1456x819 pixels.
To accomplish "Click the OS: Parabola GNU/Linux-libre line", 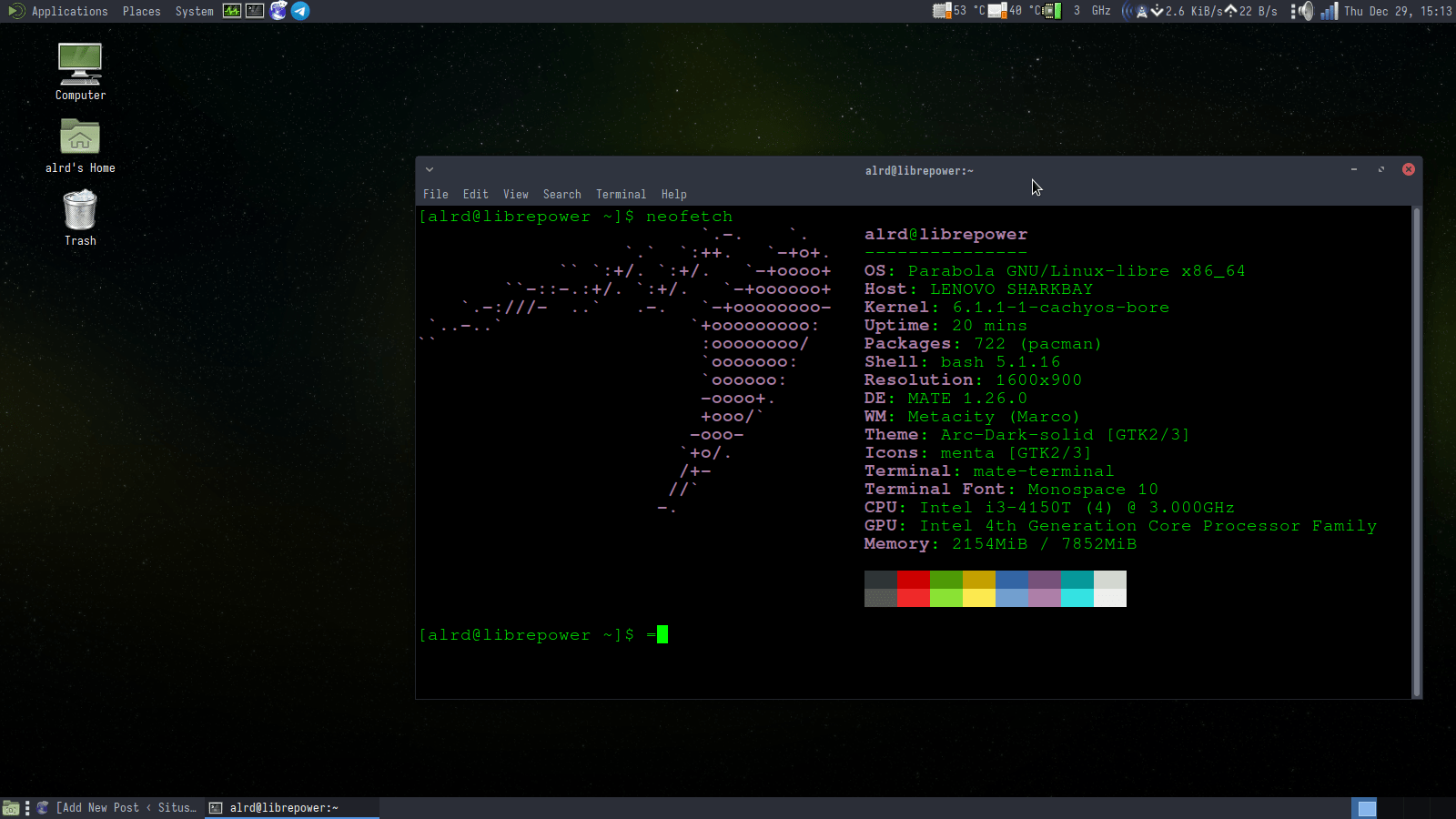I will pos(1055,271).
